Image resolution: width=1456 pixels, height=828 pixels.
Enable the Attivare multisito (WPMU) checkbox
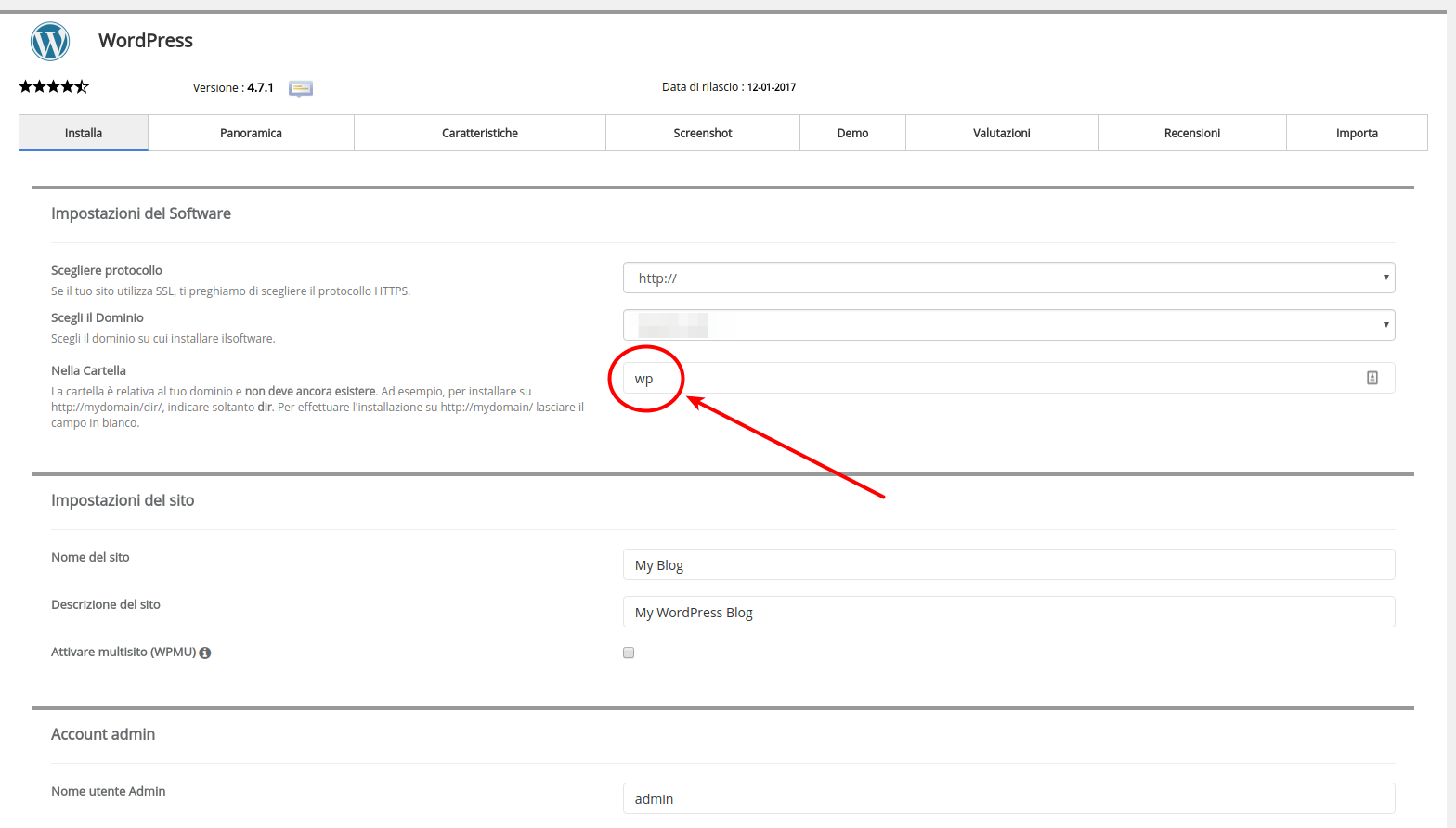click(629, 653)
